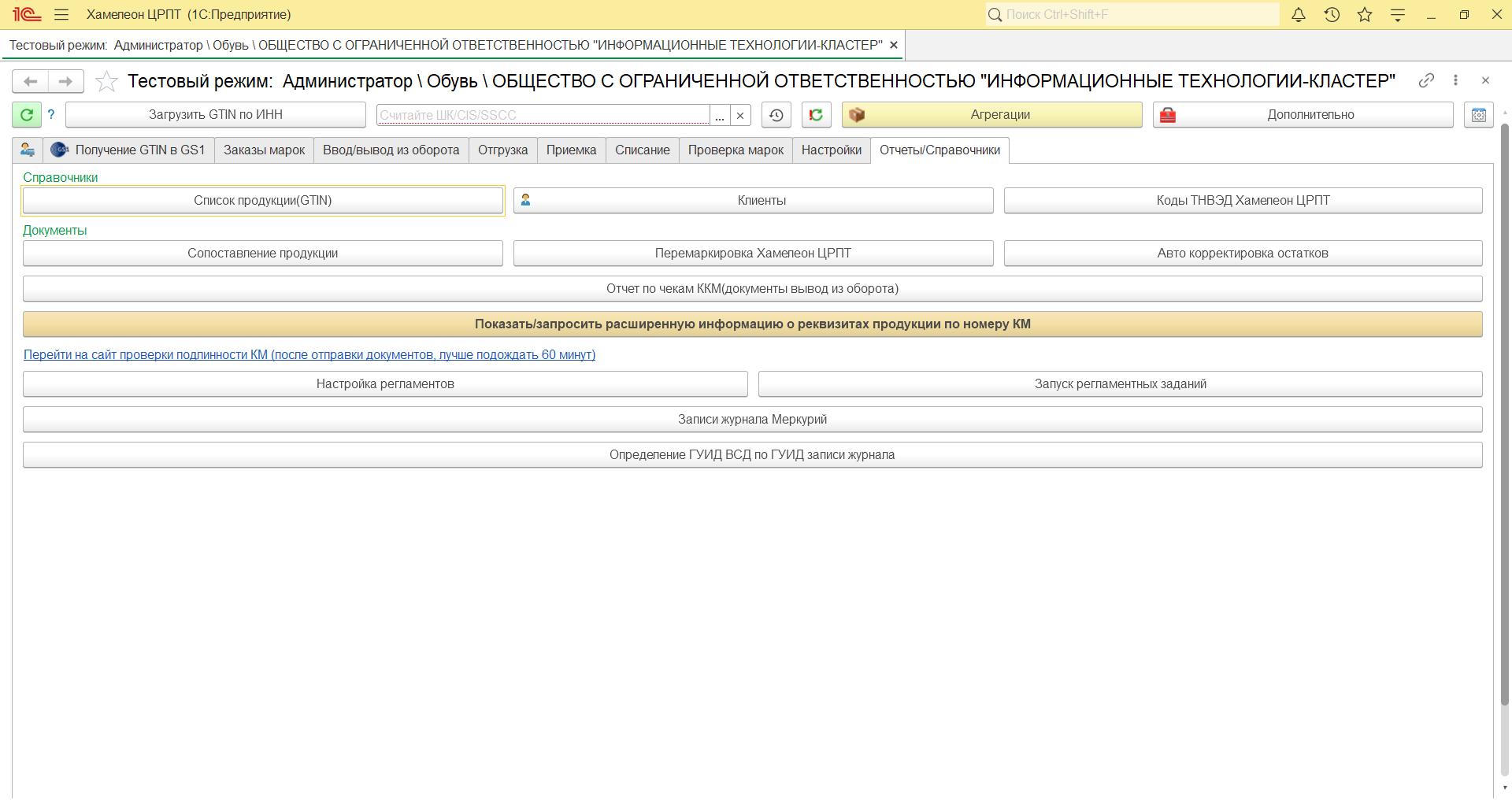Open Сопоставление продукции documents
Screen dimensions: 1512x811
[263, 254]
